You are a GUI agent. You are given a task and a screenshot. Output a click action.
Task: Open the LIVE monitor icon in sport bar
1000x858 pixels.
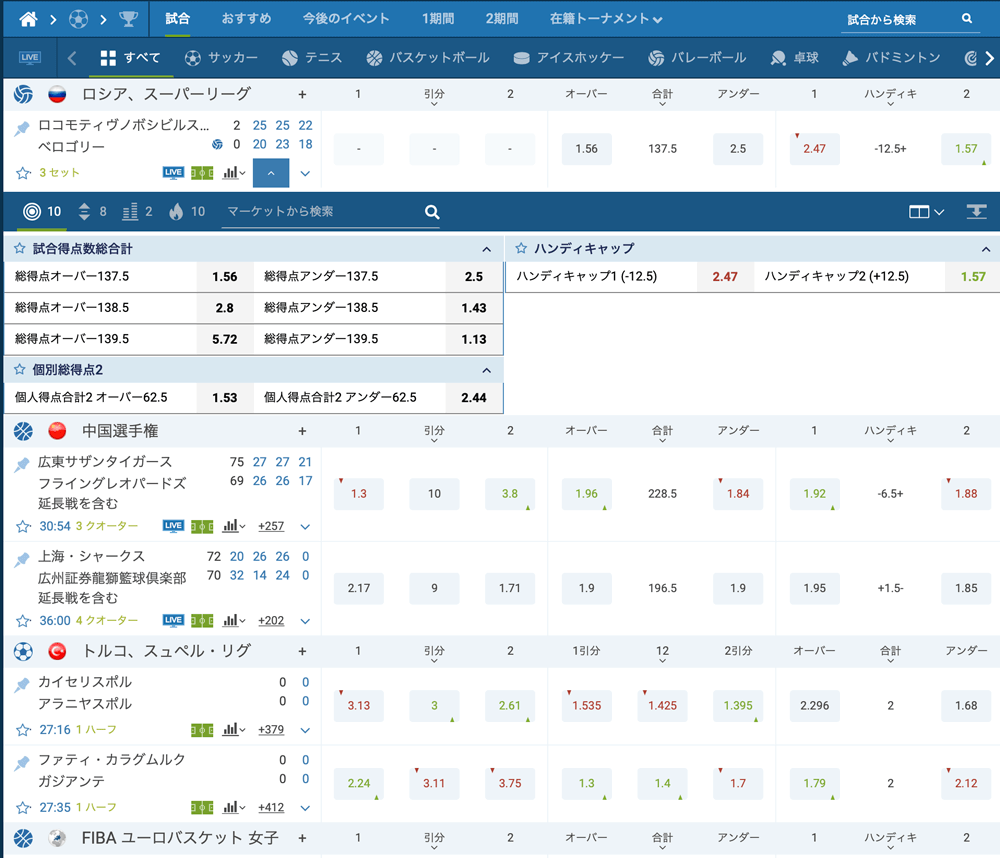pyautogui.click(x=30, y=58)
